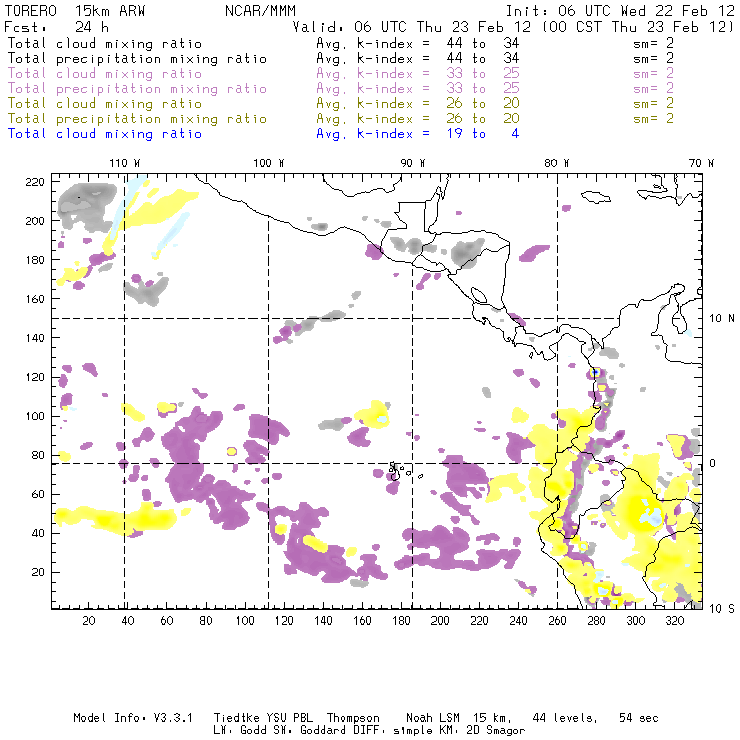This screenshot has width=740, height=740.
Task: Select 'SW: Goddard' in the footer
Action: click(311, 730)
